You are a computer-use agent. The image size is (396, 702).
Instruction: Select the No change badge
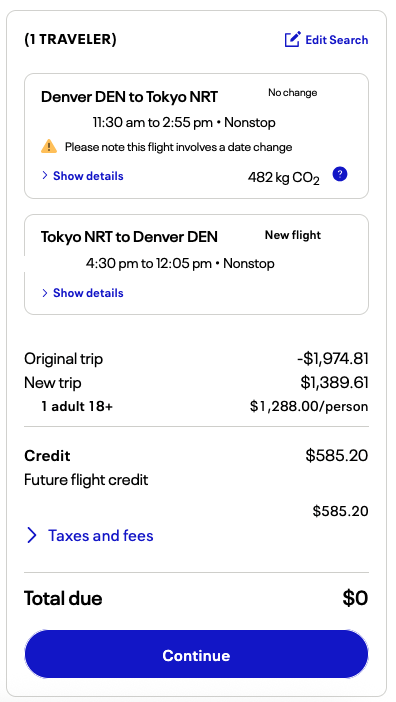[293, 93]
